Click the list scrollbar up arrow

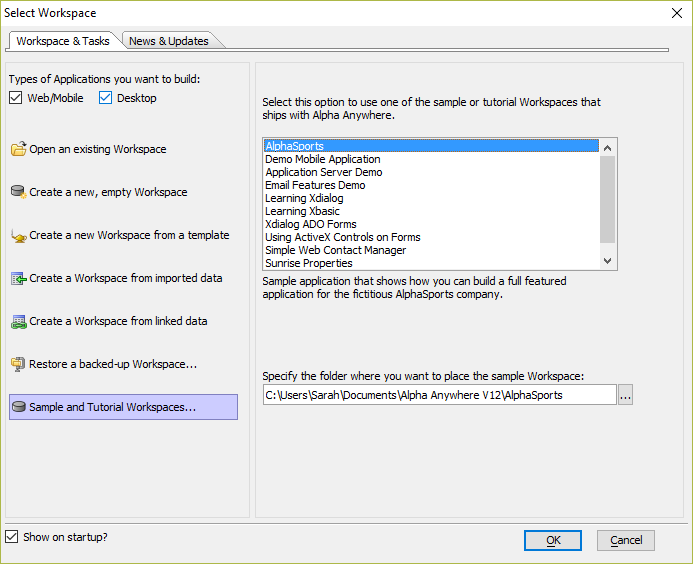607,148
